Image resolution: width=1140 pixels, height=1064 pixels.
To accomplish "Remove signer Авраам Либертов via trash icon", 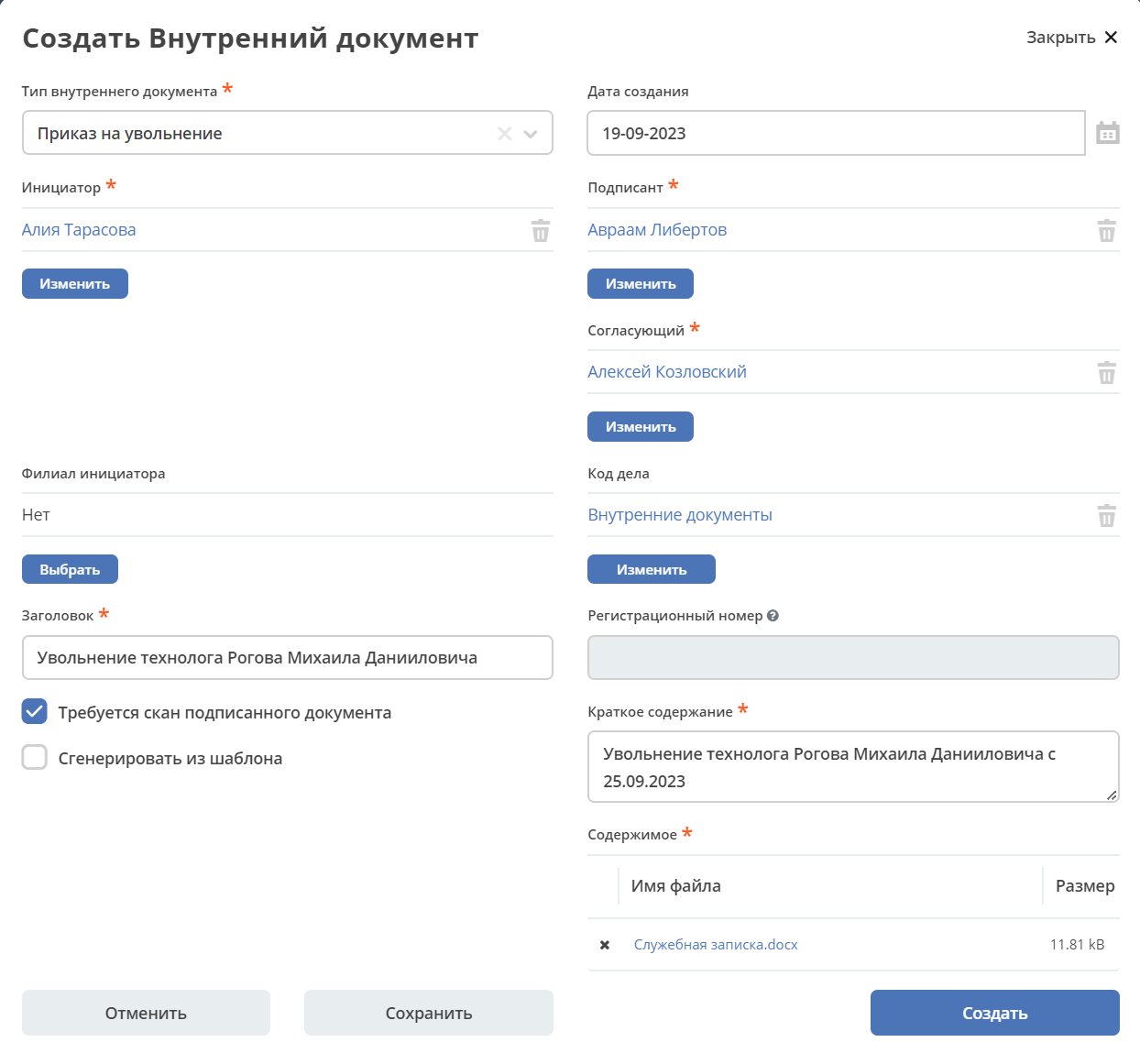I will 1107,230.
